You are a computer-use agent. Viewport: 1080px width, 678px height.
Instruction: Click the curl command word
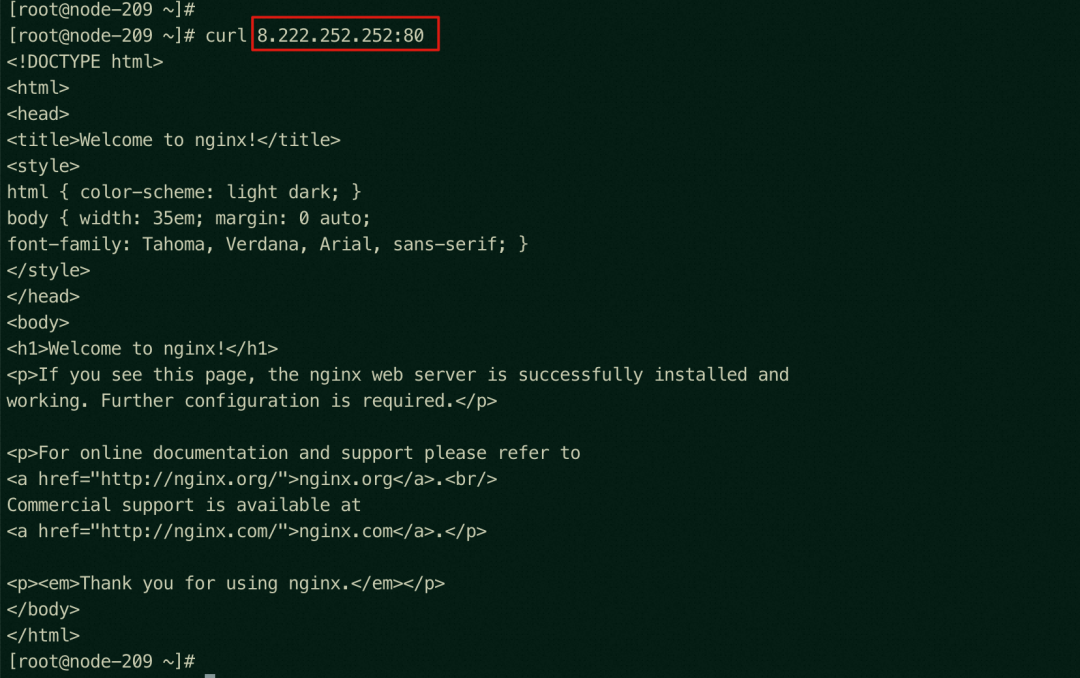point(226,35)
